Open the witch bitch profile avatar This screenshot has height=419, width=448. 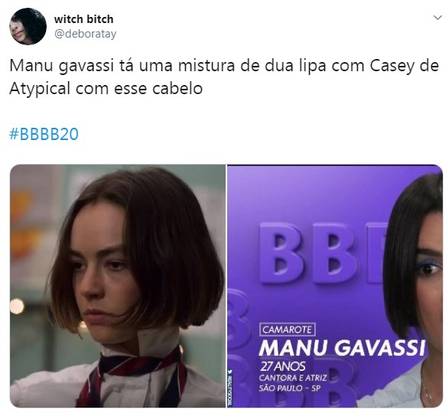(28, 26)
